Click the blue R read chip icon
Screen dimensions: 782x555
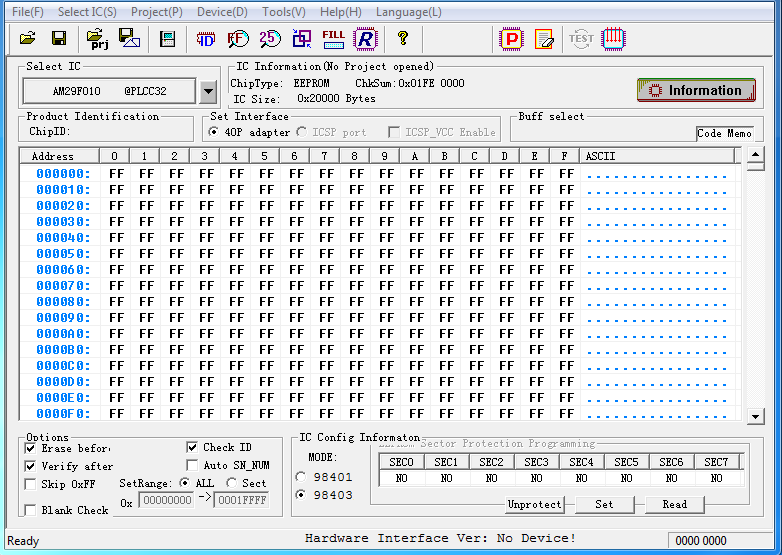click(366, 39)
